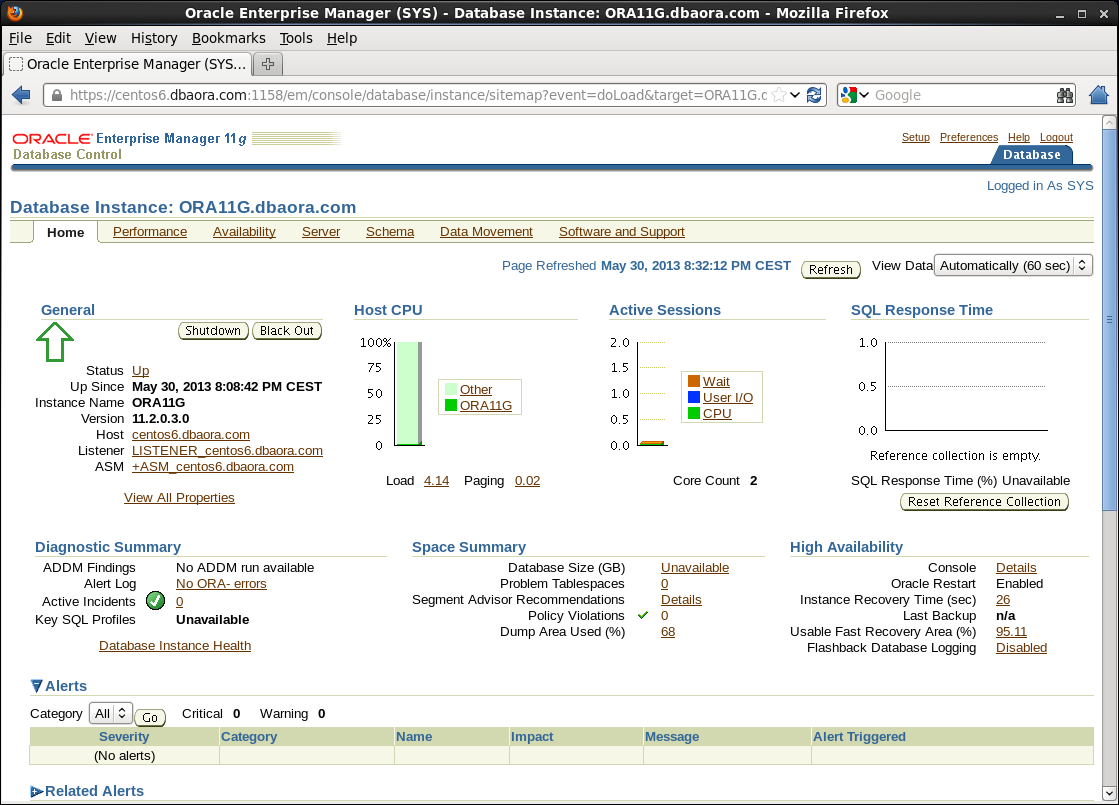The image size is (1119, 805).
Task: Switch to the Performance tab
Action: [150, 231]
